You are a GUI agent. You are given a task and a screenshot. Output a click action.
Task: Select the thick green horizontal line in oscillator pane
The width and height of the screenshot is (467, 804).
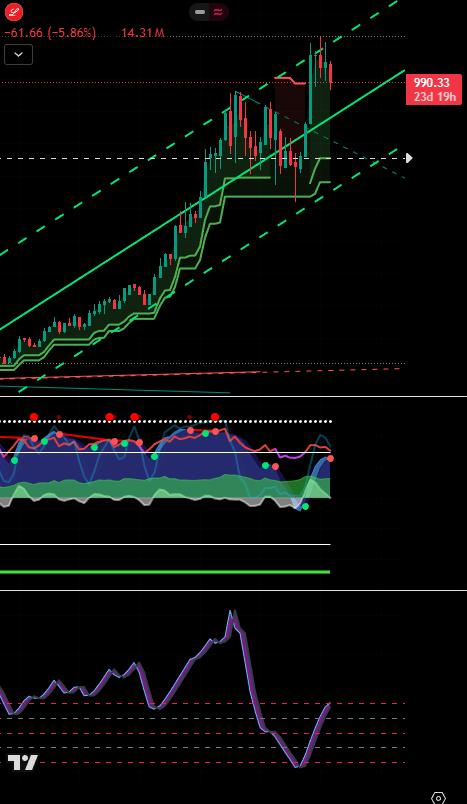[165, 572]
